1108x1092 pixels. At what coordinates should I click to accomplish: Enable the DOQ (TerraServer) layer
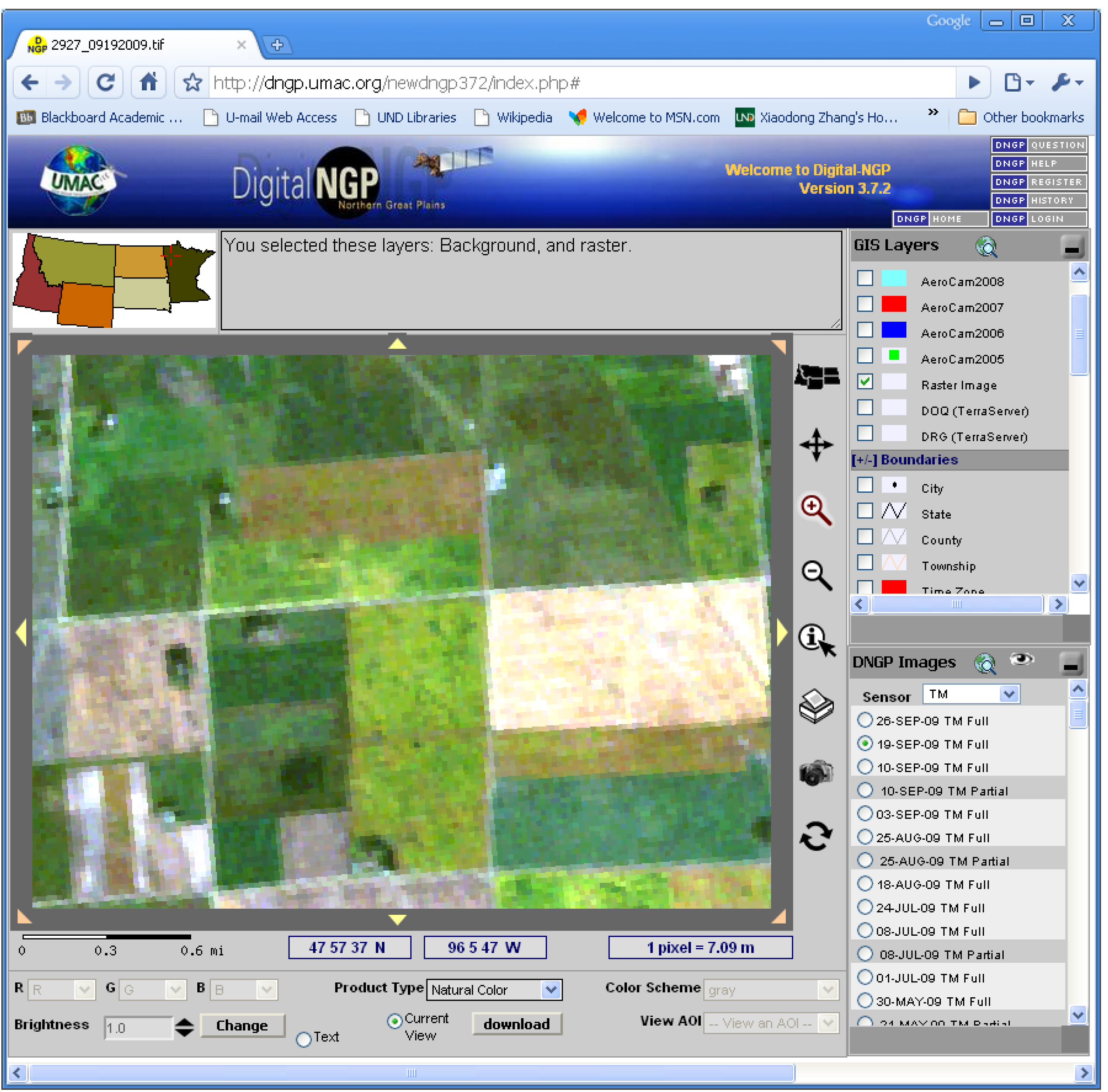(865, 408)
